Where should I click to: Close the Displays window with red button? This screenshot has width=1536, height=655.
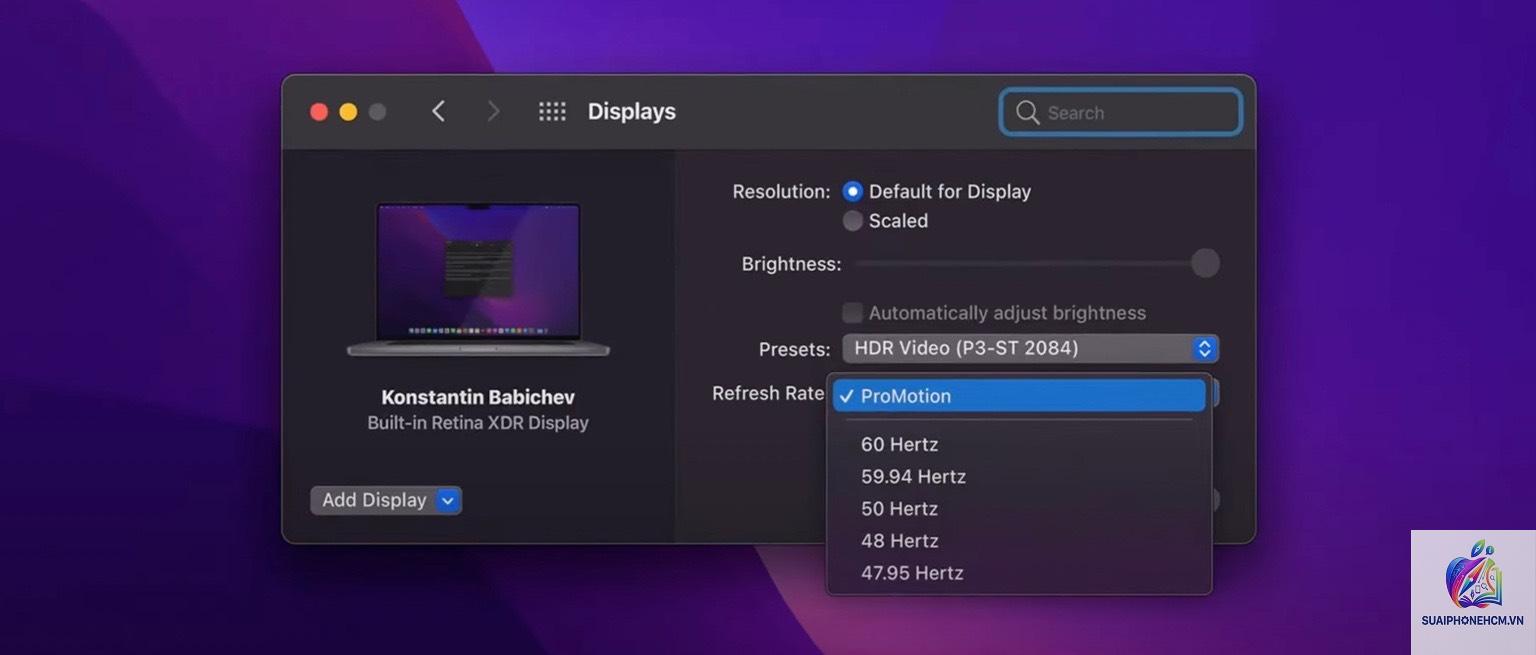(x=319, y=112)
